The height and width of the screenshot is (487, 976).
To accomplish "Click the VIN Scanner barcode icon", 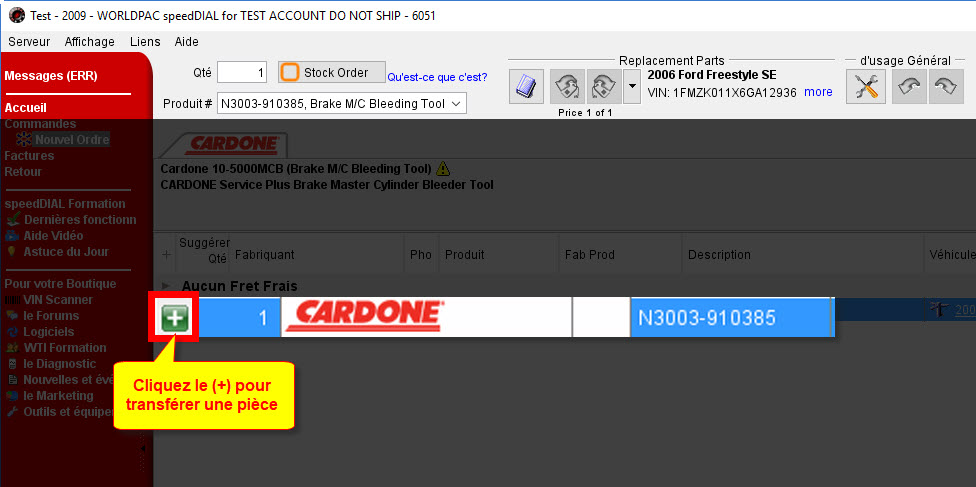I will (x=12, y=300).
